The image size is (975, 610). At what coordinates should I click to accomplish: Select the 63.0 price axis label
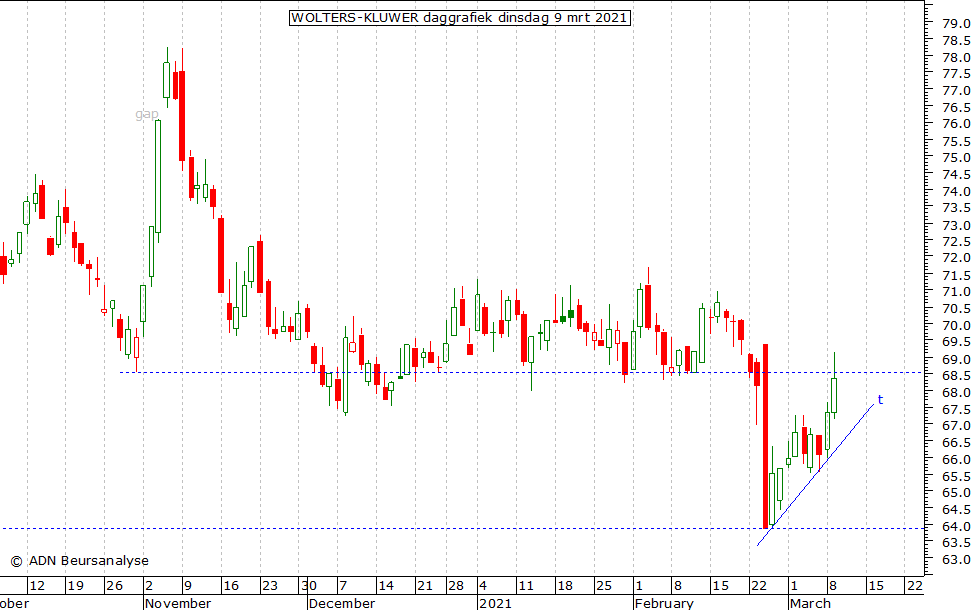(x=956, y=560)
